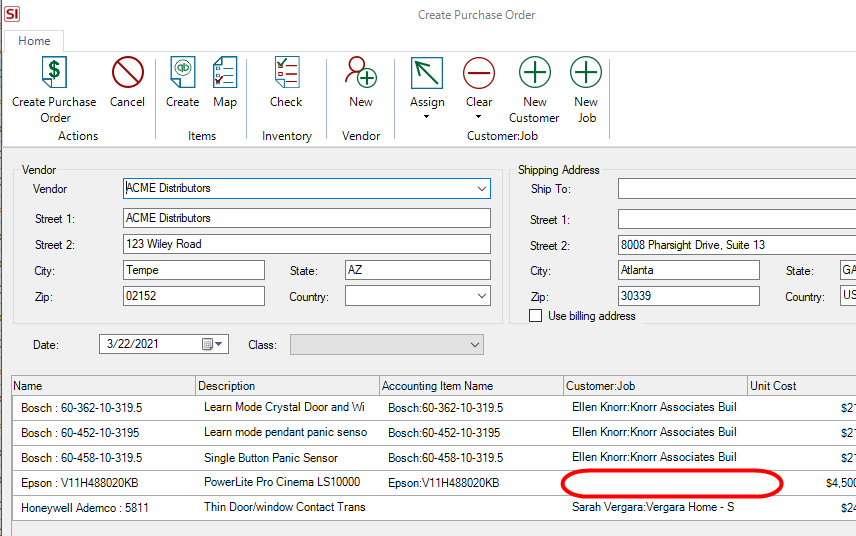Screen dimensions: 856x536
Task: Click the vendor City field containing Tempe
Action: [x=194, y=270]
